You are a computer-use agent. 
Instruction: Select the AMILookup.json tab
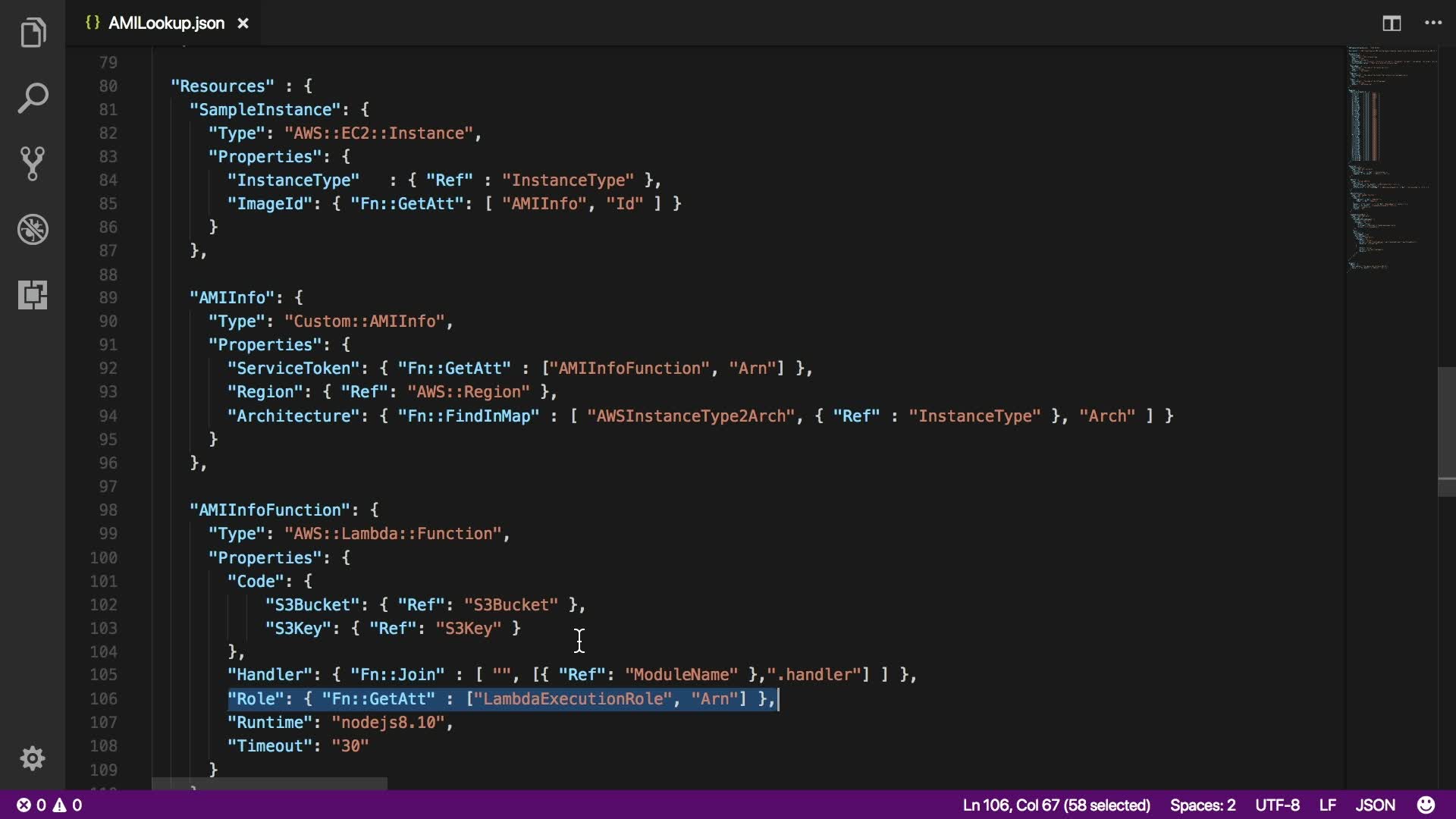click(x=166, y=24)
